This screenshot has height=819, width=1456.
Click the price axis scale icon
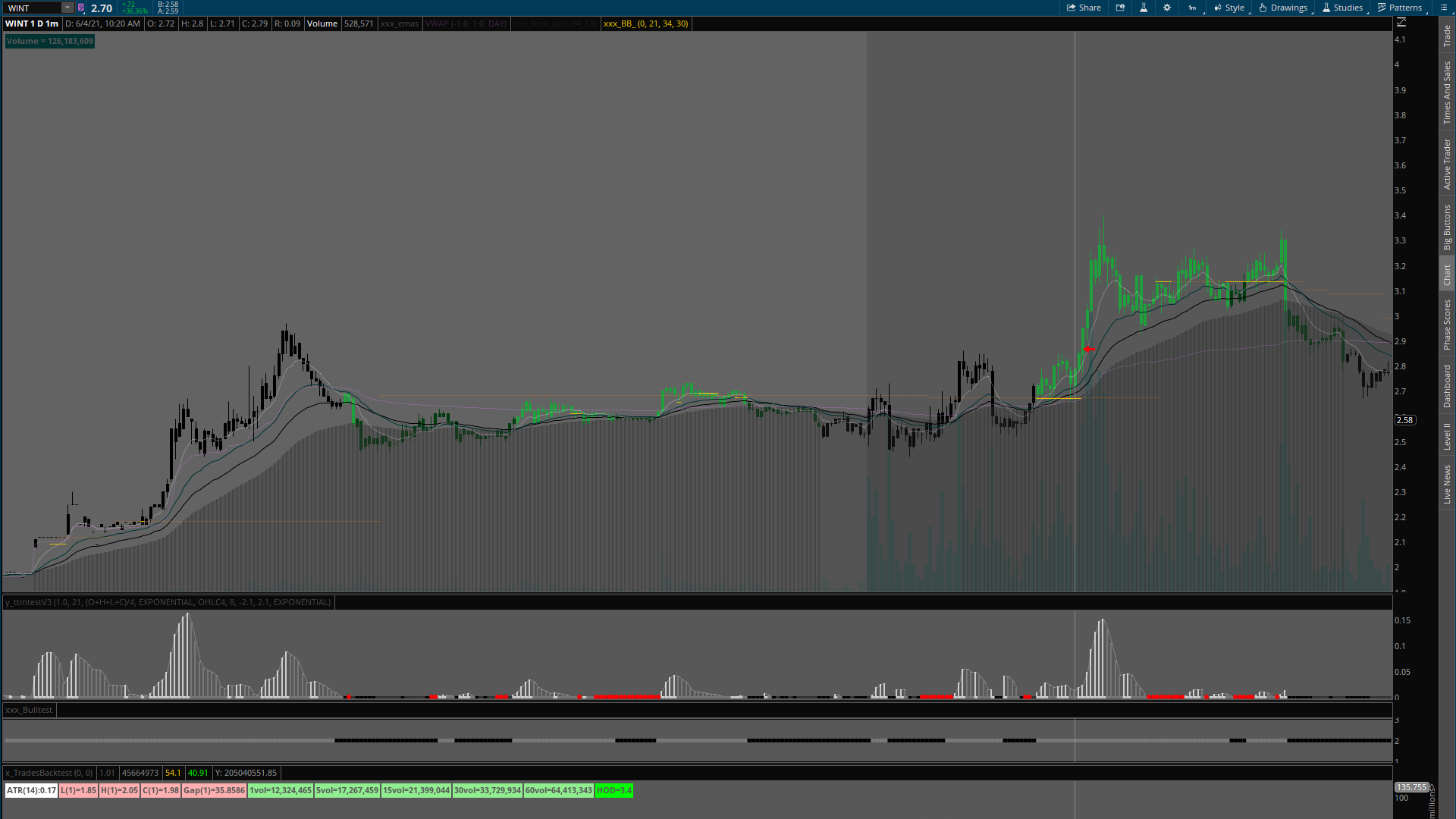(1401, 23)
